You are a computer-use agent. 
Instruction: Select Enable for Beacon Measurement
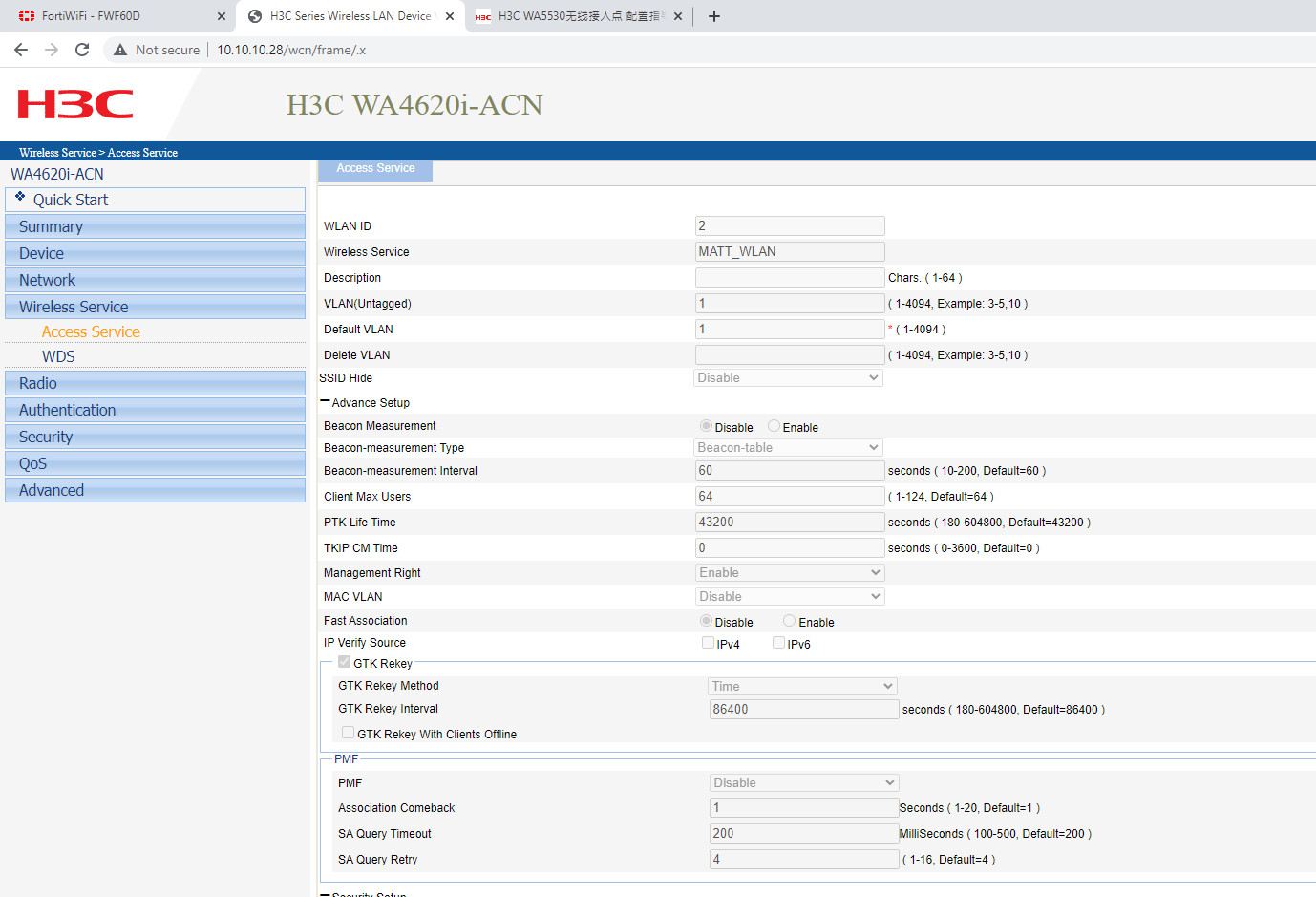775,426
